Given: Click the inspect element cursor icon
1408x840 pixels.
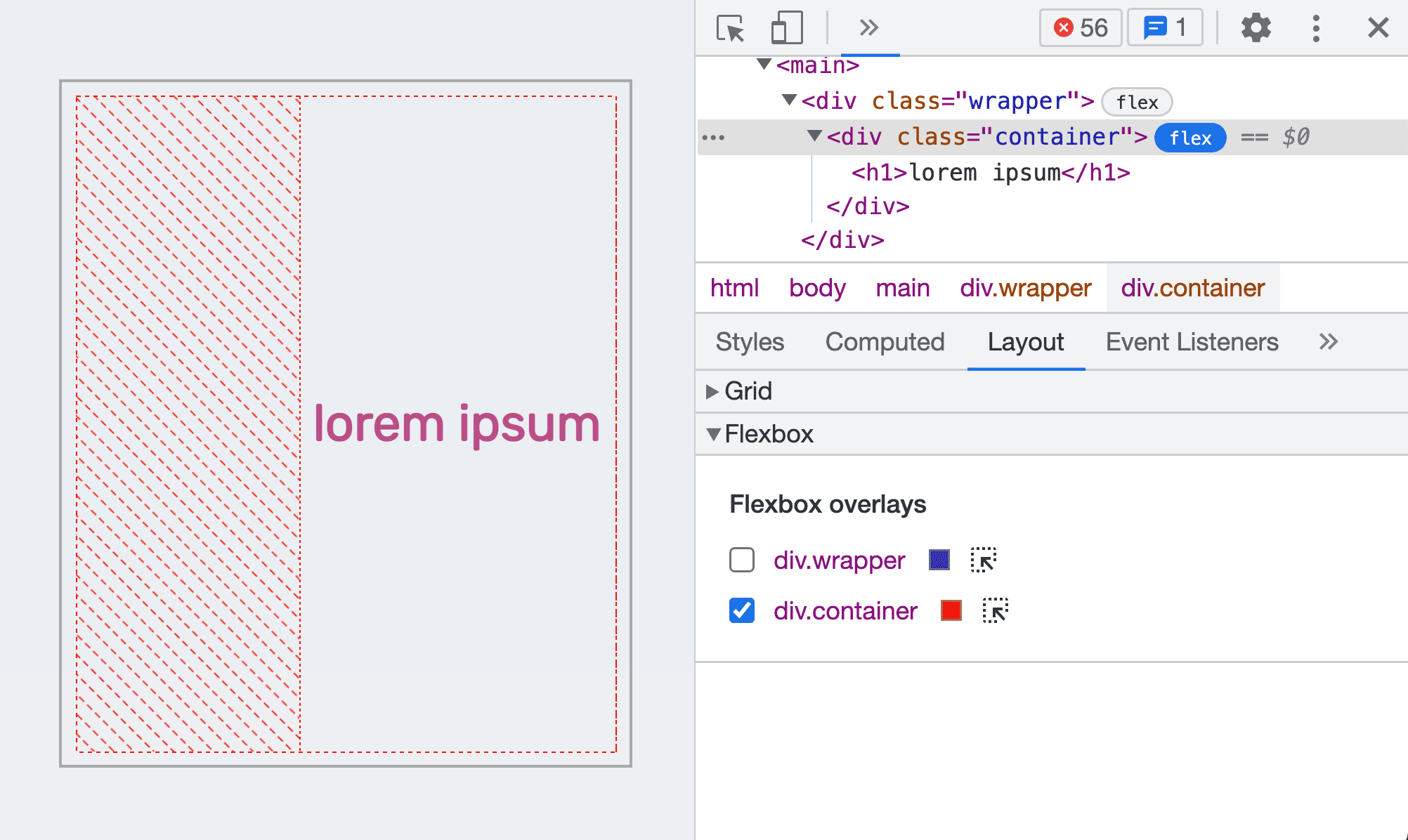Looking at the screenshot, I should tap(729, 27).
